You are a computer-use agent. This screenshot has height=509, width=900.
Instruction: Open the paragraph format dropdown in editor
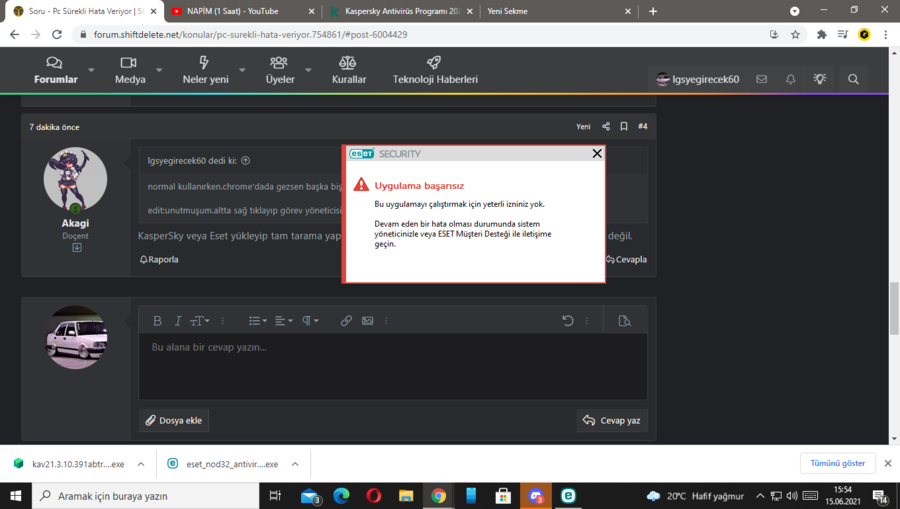tap(310, 321)
